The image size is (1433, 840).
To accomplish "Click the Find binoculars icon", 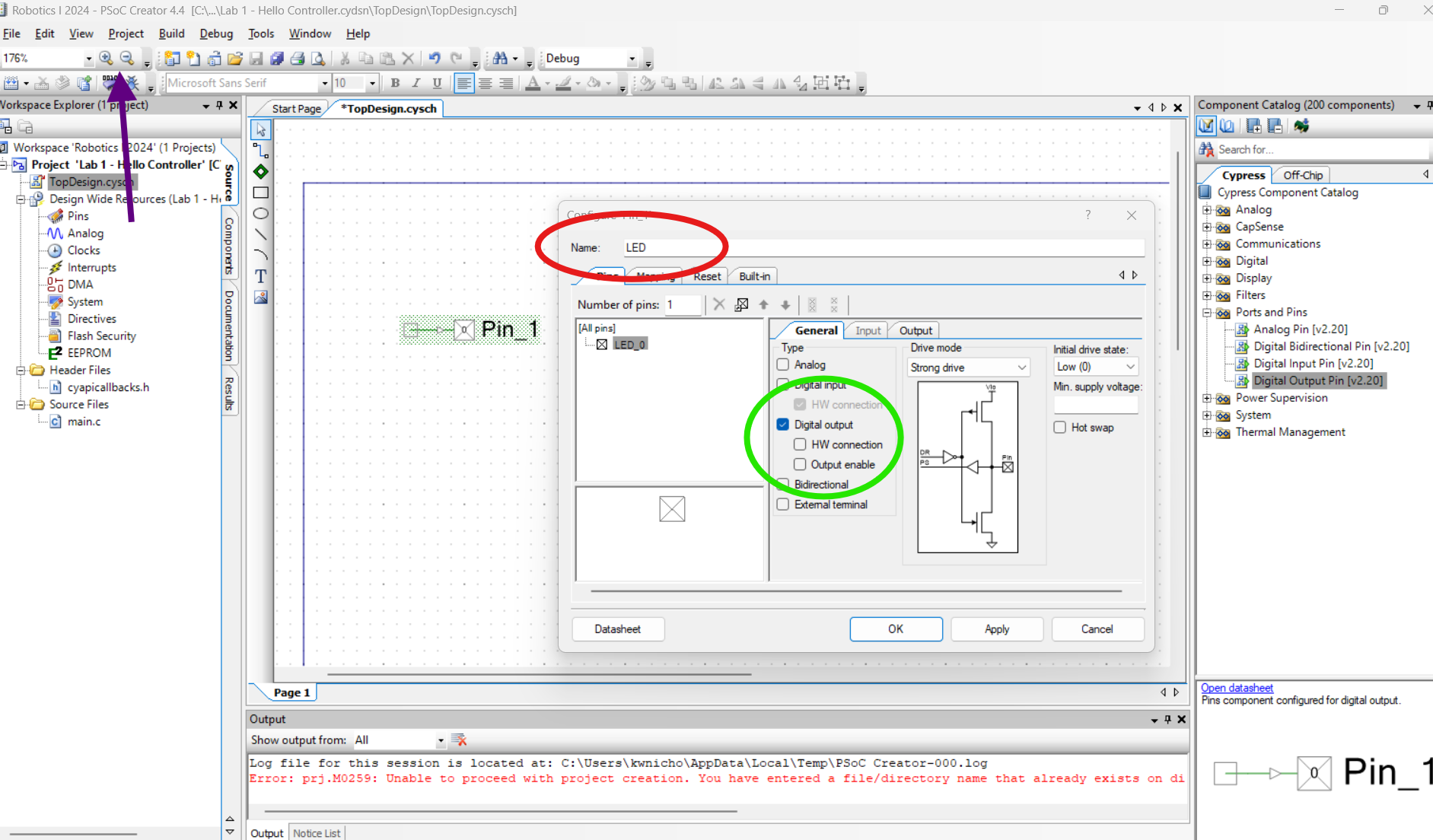I will tap(500, 59).
